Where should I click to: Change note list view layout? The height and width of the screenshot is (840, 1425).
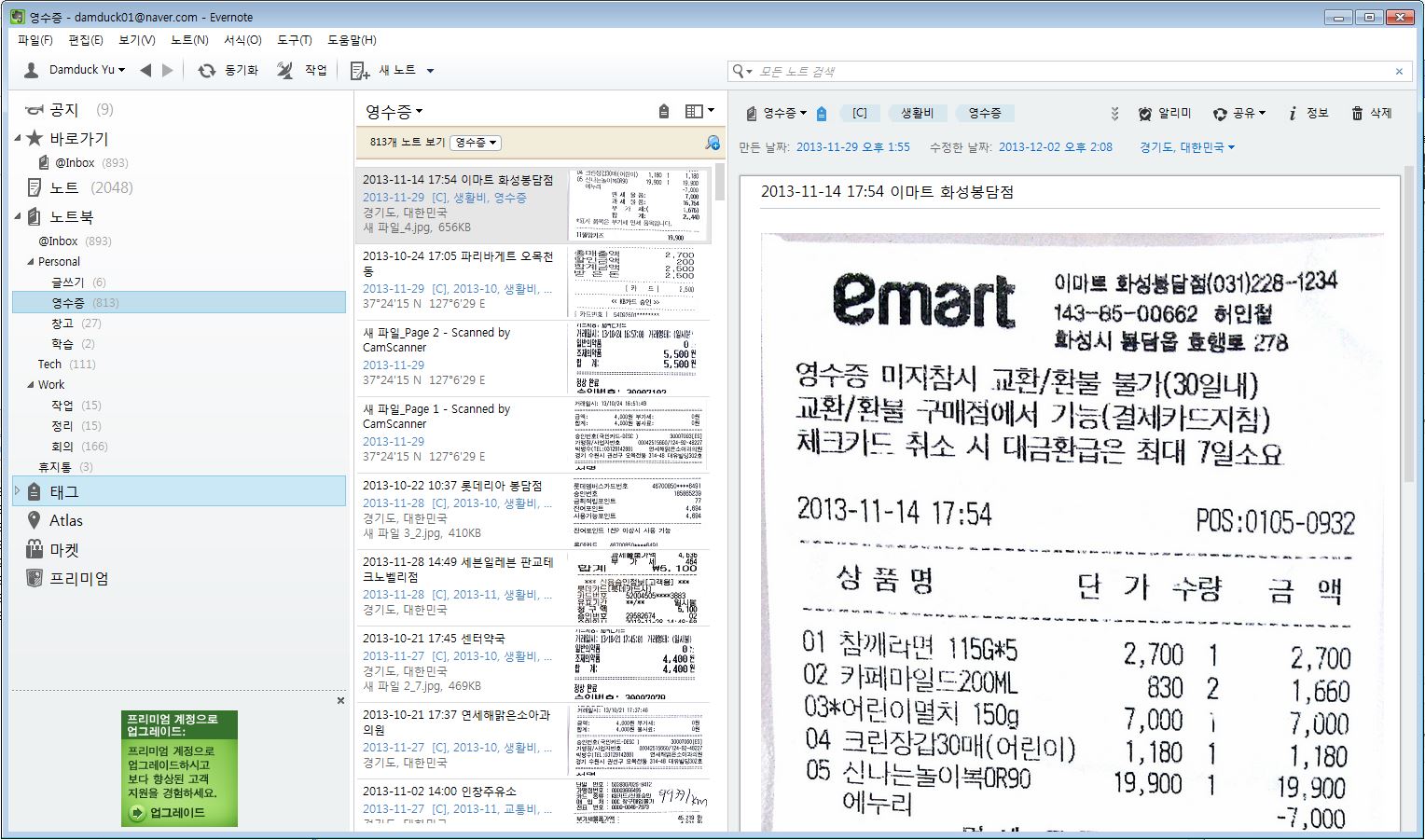pyautogui.click(x=699, y=111)
